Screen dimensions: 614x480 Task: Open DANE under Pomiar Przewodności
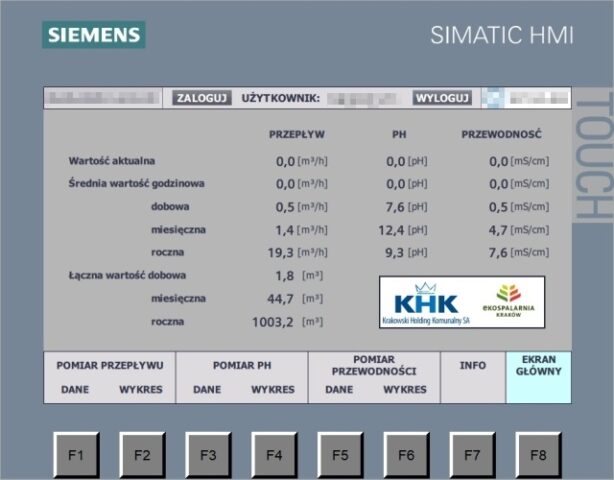pyautogui.click(x=339, y=389)
